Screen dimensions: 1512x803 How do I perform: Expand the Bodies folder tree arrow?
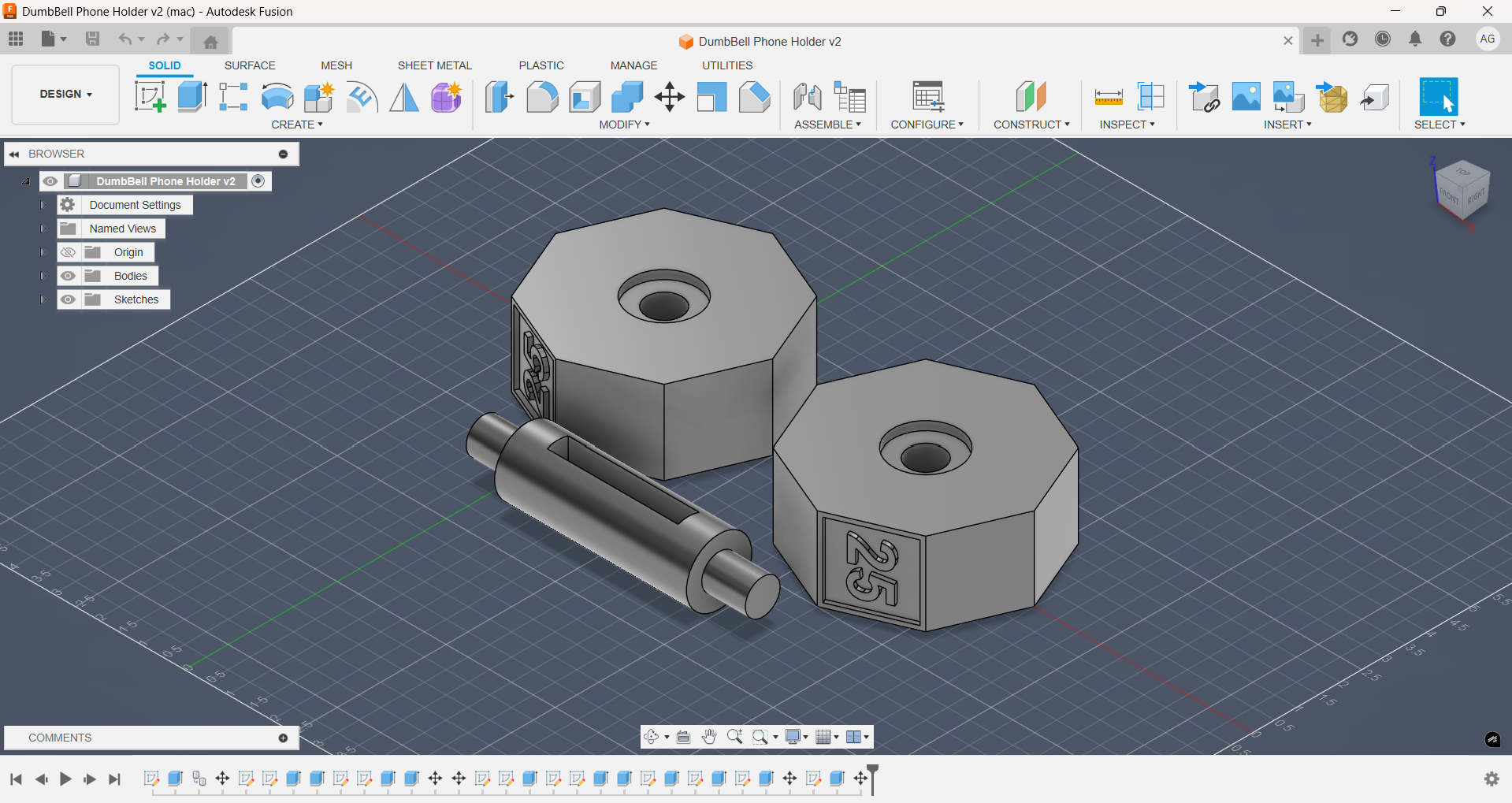tap(43, 276)
